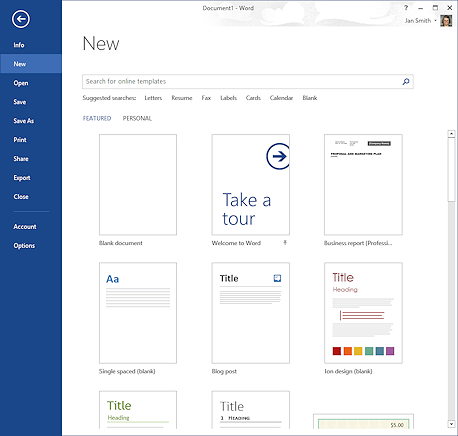Select the green Title Heading template
This screenshot has height=436, width=458.
[x=138, y=410]
